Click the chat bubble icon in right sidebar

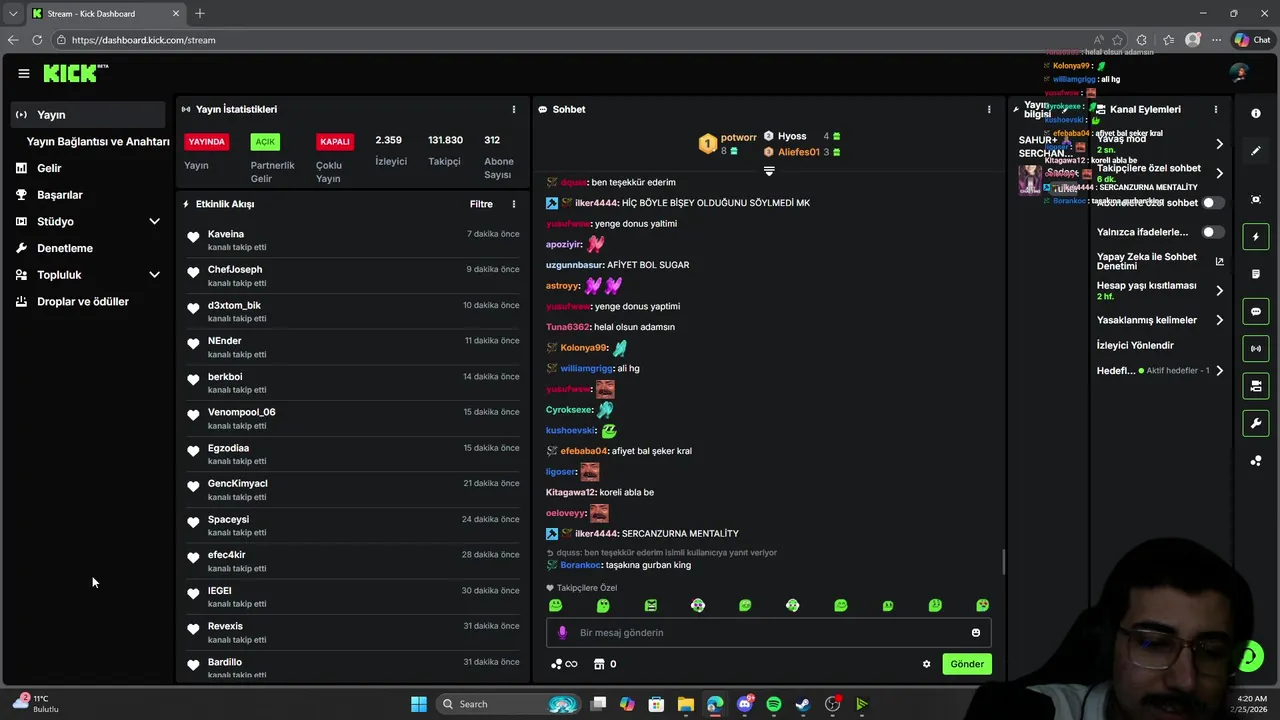[1256, 312]
